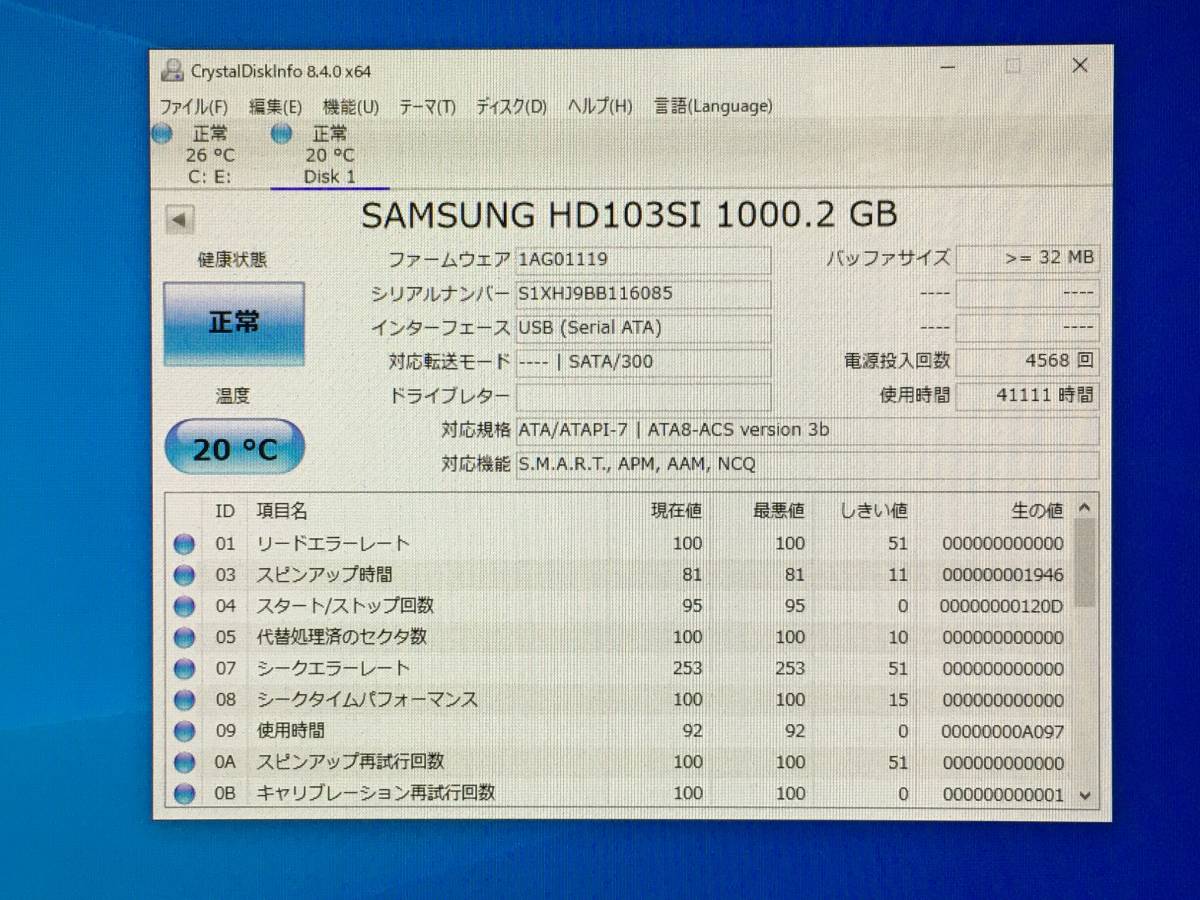Viewport: 1200px width, 900px height.
Task: Click the リードエラーレート row name
Action: (334, 544)
